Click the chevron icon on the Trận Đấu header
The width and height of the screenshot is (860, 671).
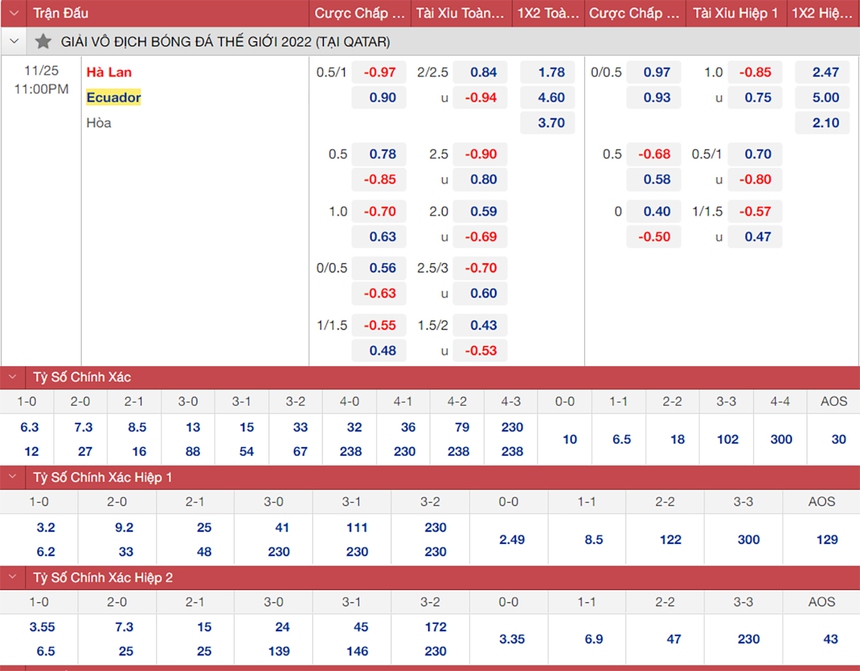point(13,13)
